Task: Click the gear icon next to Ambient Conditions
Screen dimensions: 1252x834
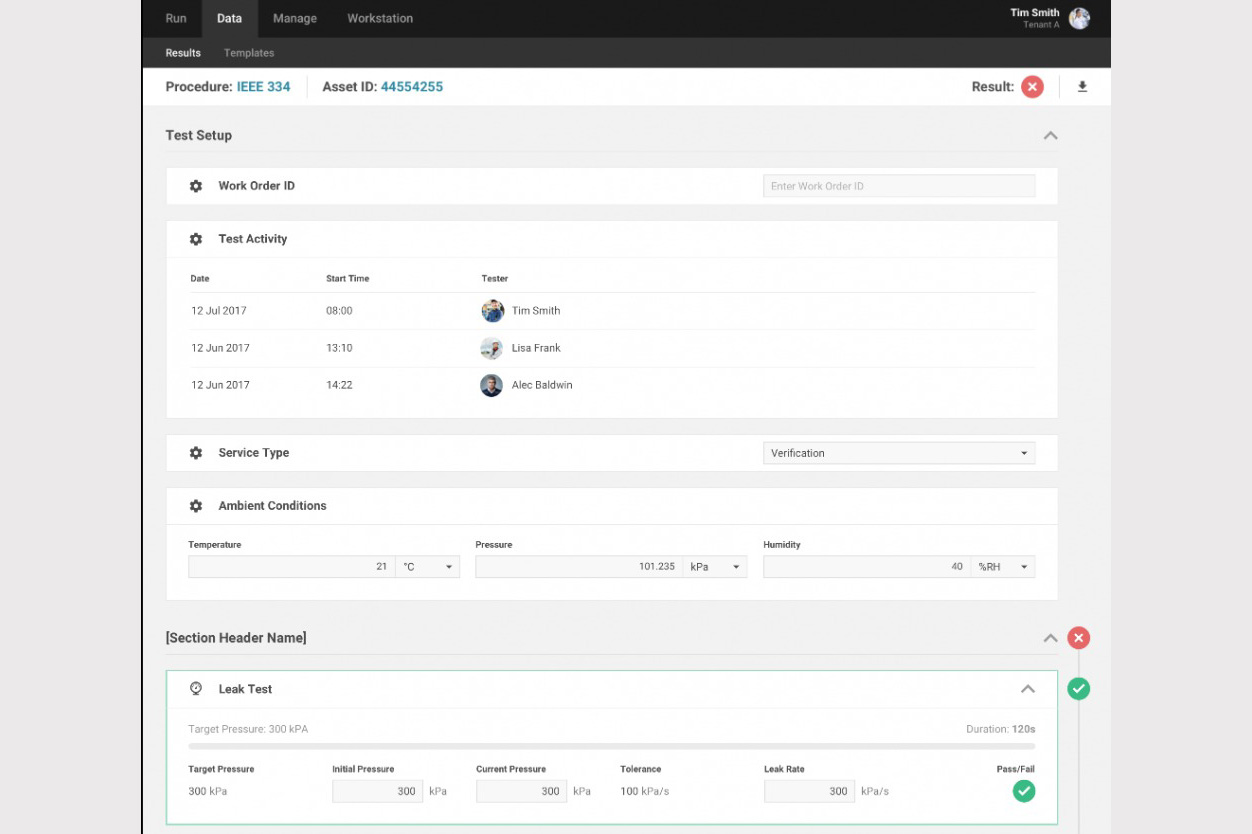Action: 196,506
